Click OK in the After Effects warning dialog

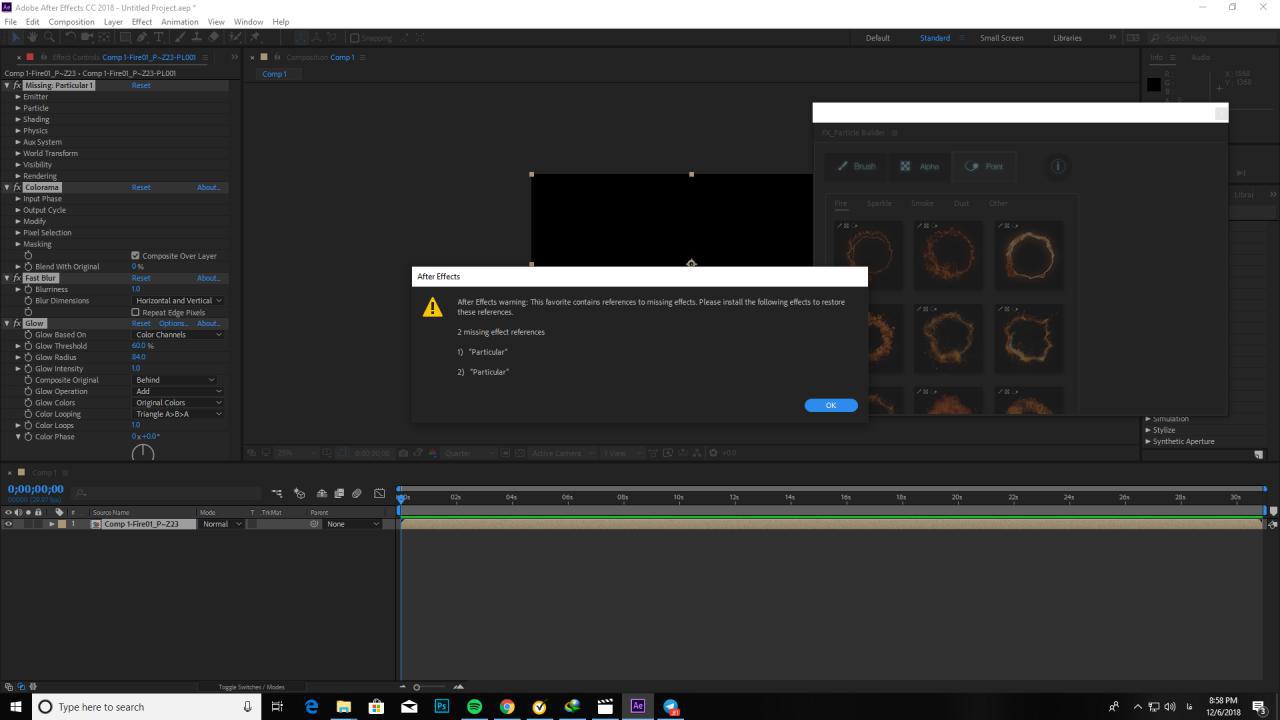point(831,405)
